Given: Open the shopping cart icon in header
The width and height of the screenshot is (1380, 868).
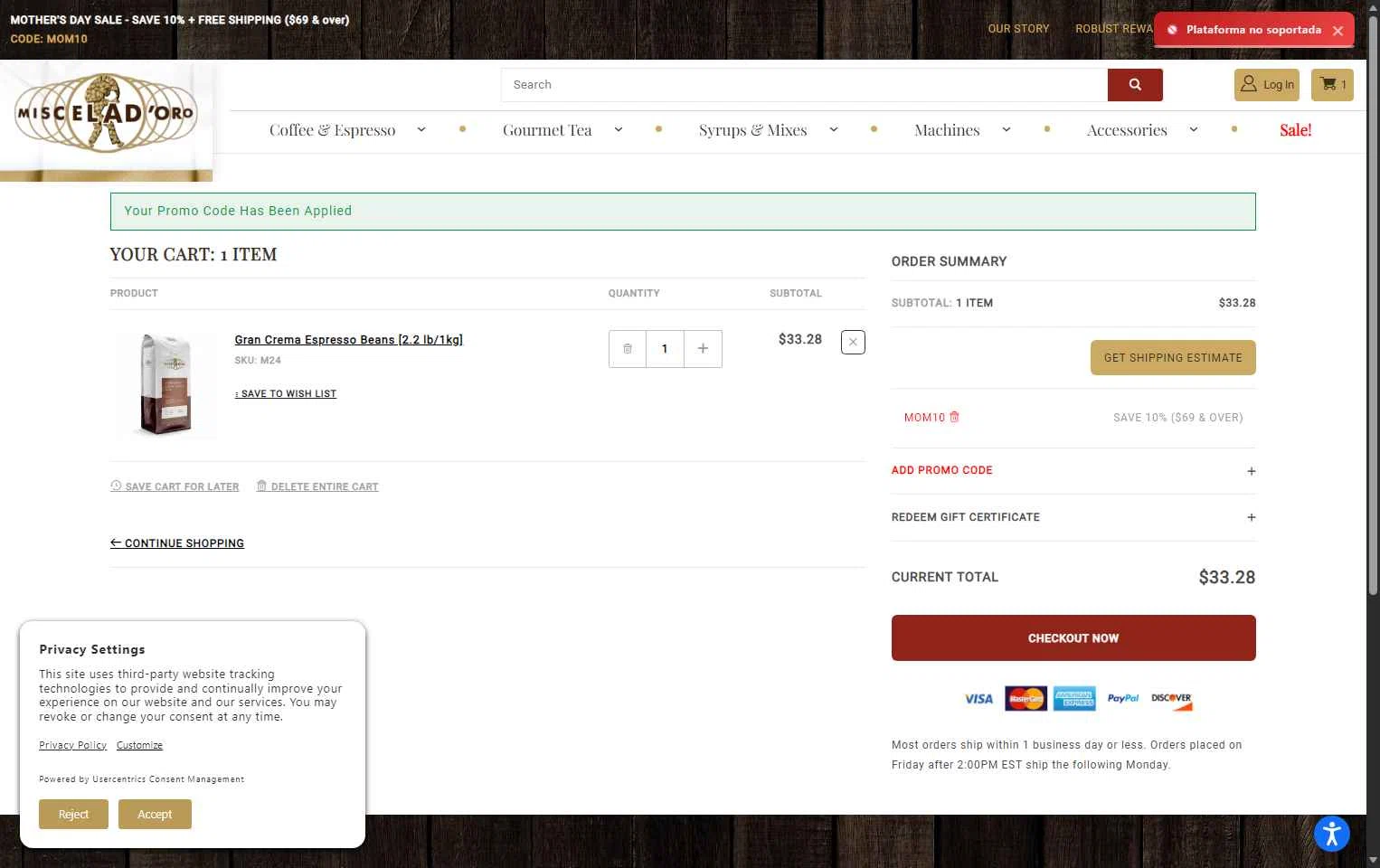Looking at the screenshot, I should 1332,85.
